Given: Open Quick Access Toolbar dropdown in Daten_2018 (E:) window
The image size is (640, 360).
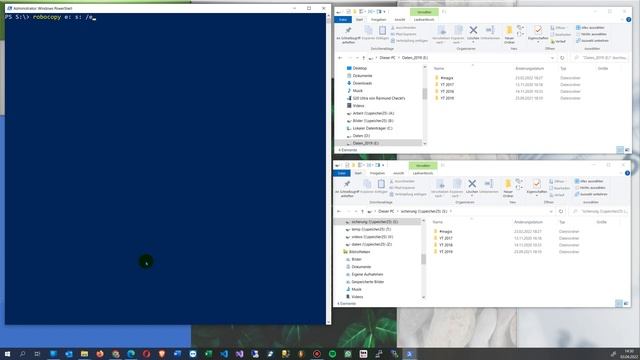Looking at the screenshot, I should tap(384, 12).
